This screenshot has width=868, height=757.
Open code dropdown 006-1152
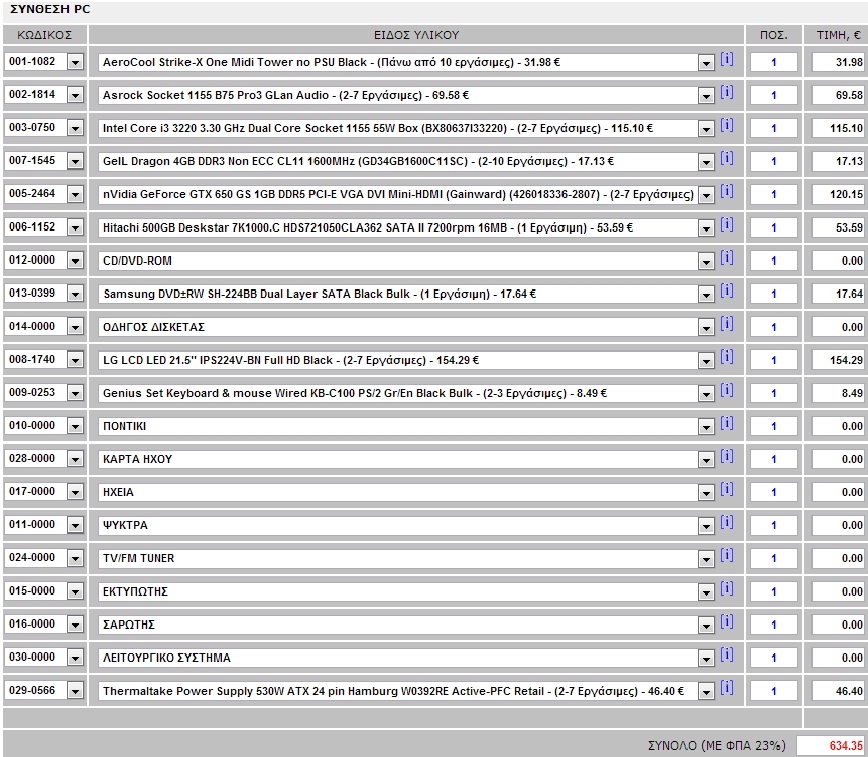[75, 228]
